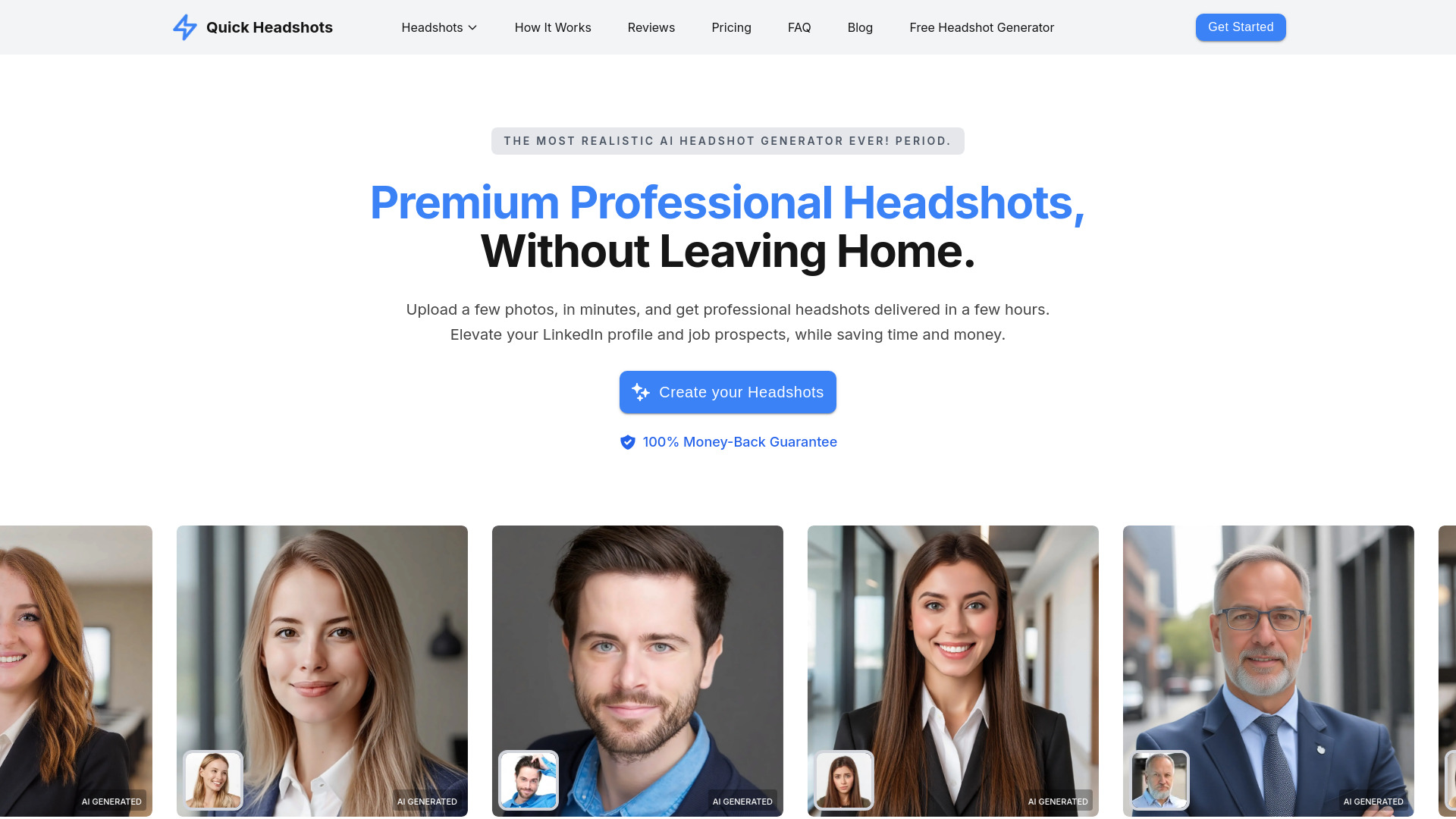Select the Reviews menu tab
The image size is (1456, 819).
point(651,27)
